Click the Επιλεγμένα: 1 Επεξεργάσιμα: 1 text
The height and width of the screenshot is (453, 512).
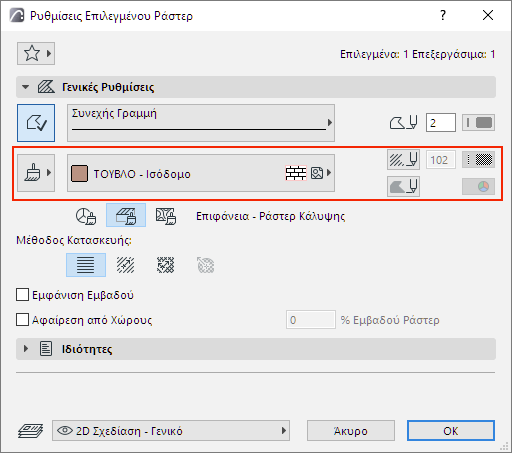[417, 54]
